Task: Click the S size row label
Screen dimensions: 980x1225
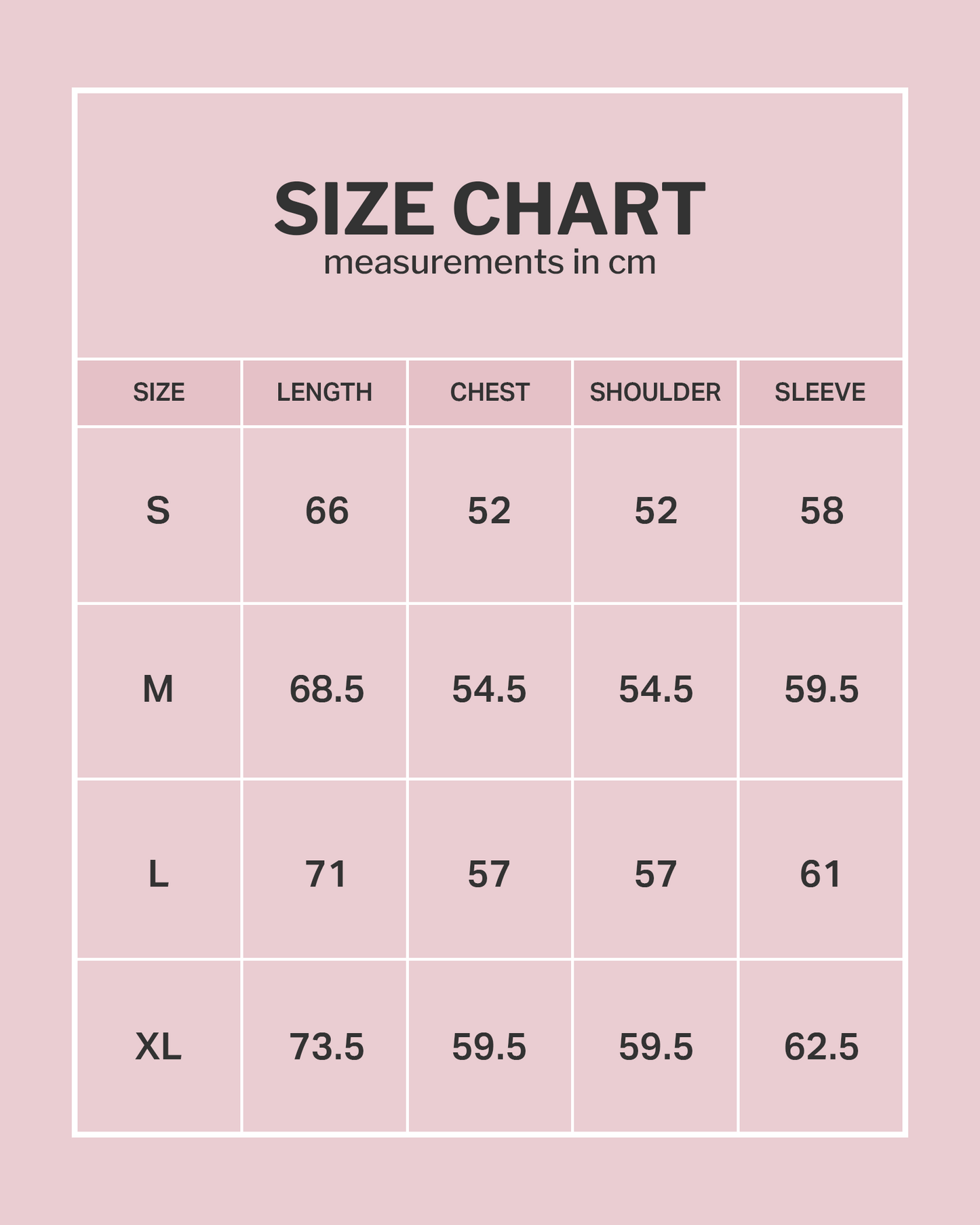Action: pyautogui.click(x=158, y=511)
